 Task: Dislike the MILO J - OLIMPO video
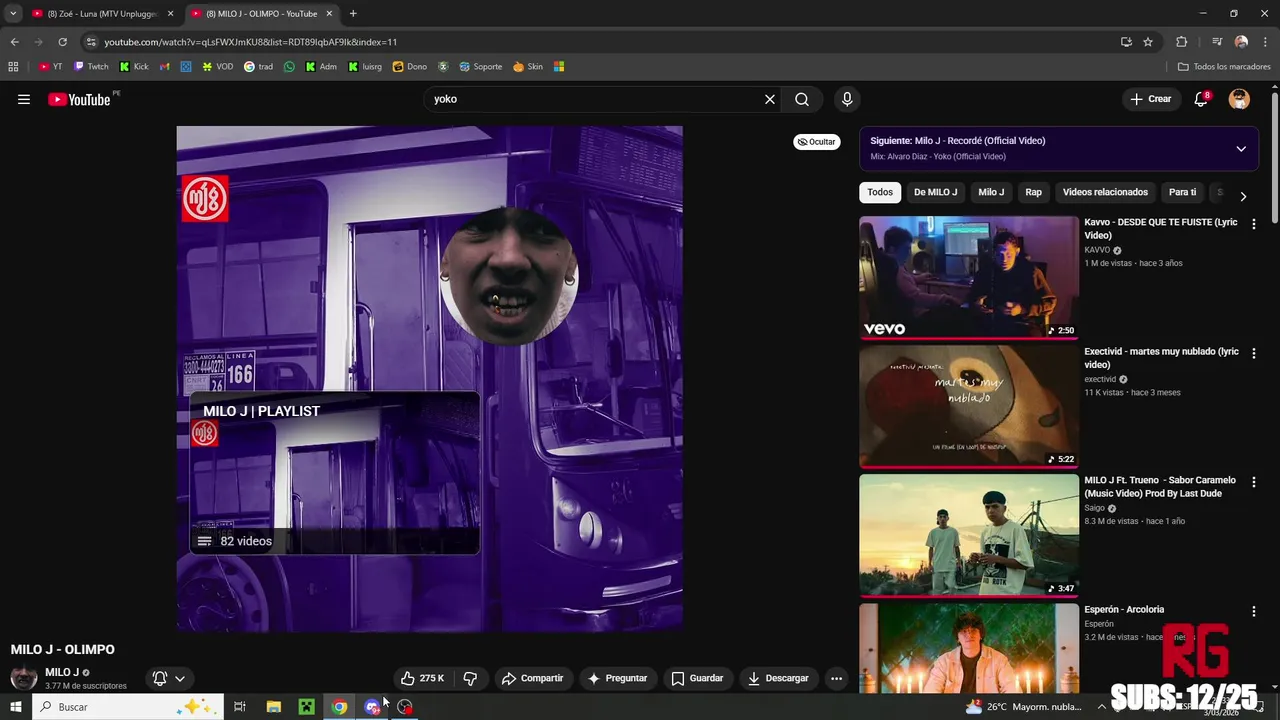tap(470, 678)
